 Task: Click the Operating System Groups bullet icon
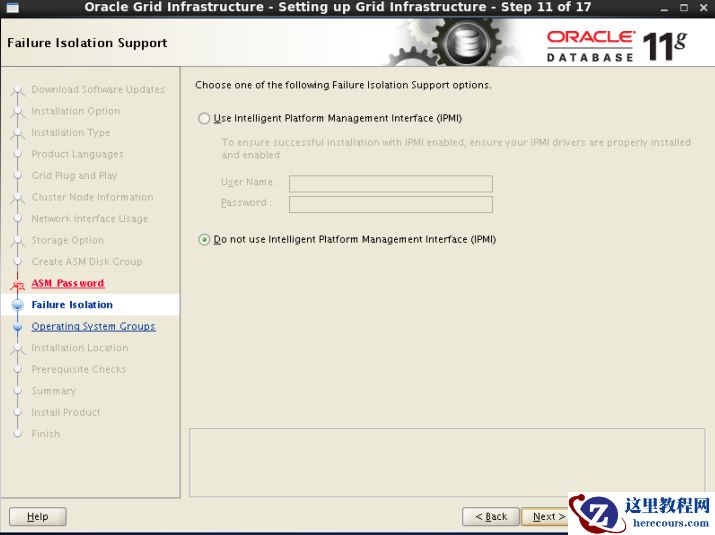click(18, 327)
